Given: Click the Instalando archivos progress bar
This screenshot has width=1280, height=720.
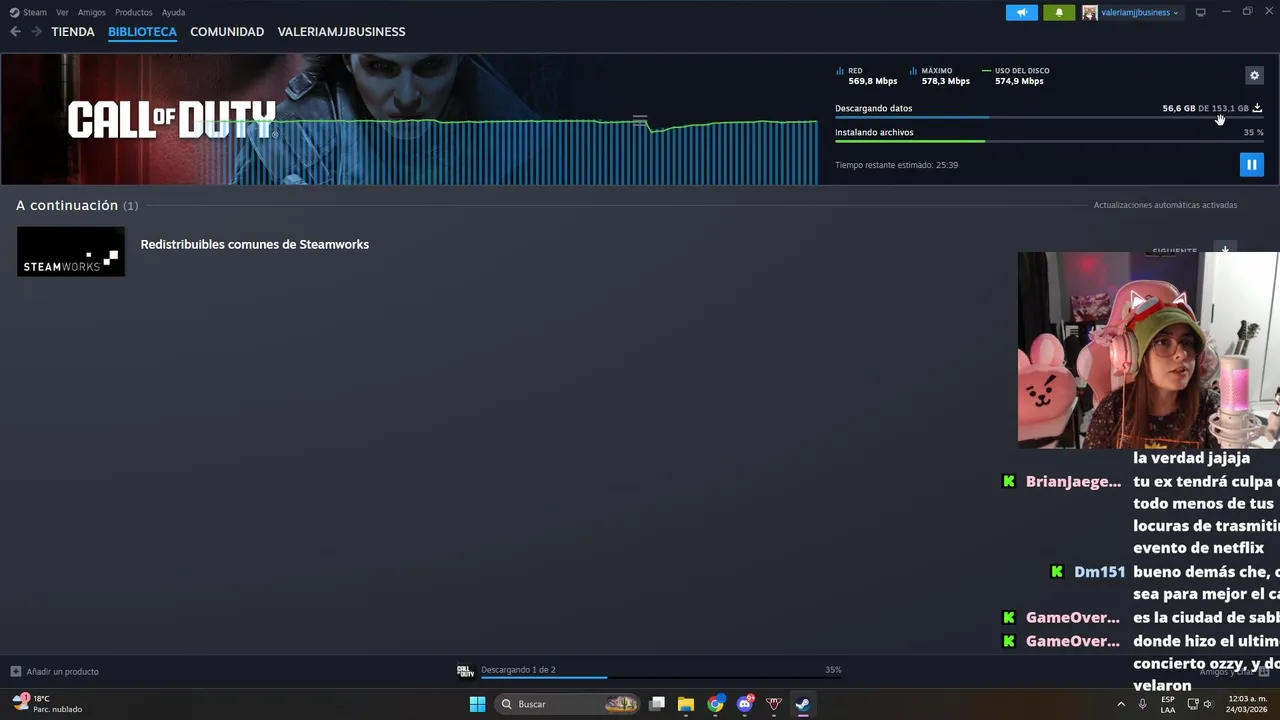Looking at the screenshot, I should 1049,141.
